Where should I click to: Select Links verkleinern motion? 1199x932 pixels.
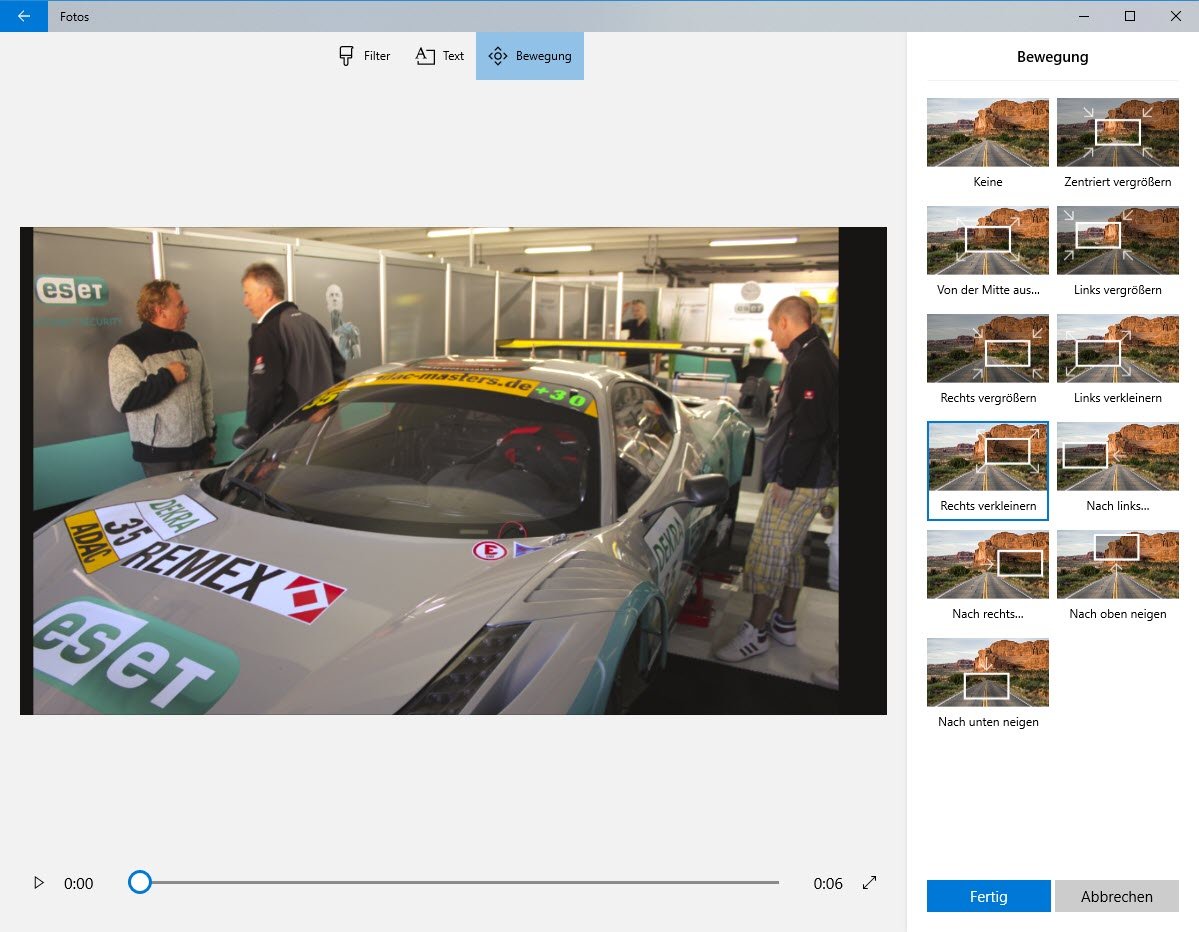1117,348
